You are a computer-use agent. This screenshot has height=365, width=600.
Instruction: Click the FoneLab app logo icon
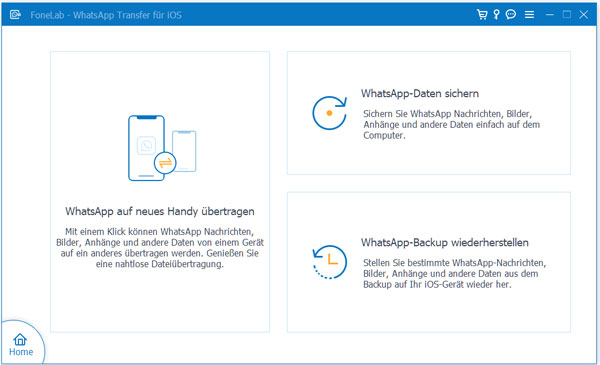(15, 15)
